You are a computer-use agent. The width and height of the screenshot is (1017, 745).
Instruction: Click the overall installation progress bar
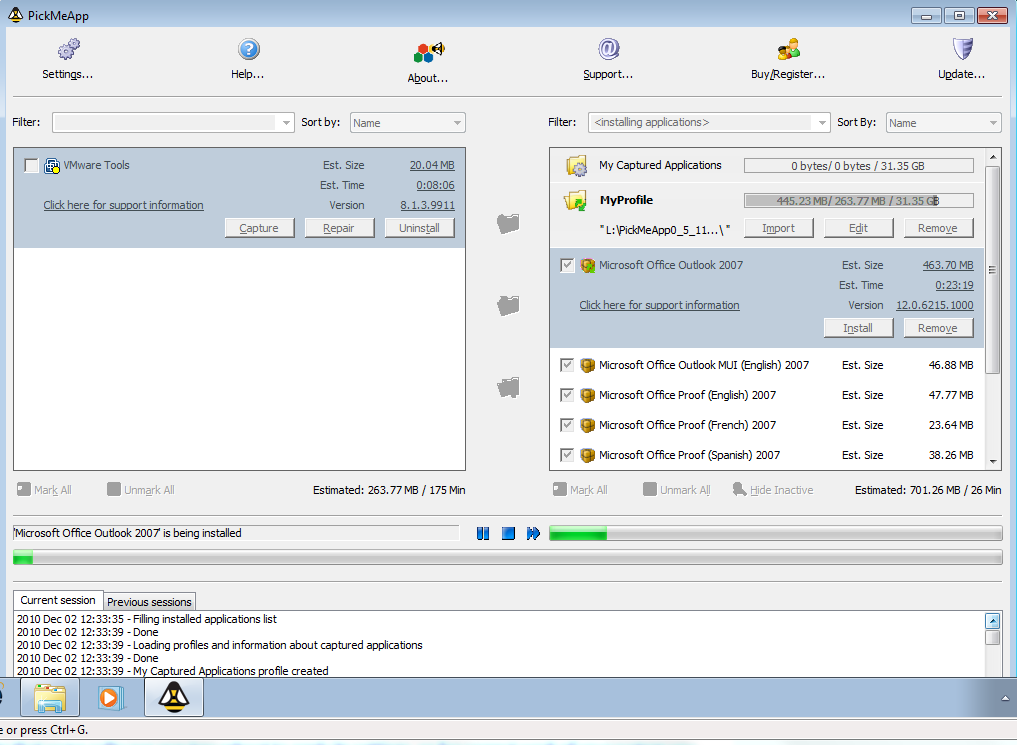click(508, 557)
